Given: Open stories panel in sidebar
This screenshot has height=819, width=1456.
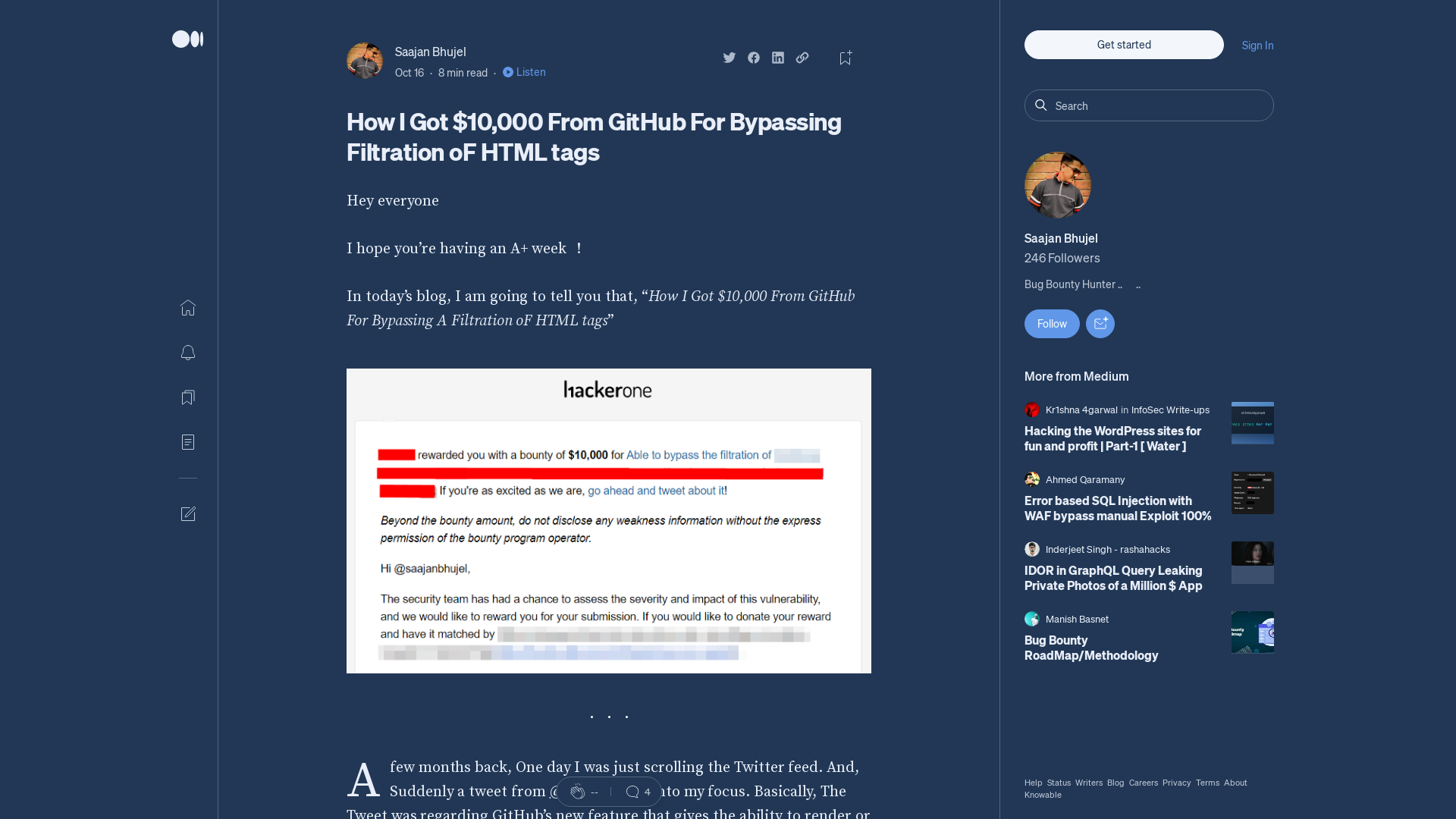Looking at the screenshot, I should click(187, 442).
